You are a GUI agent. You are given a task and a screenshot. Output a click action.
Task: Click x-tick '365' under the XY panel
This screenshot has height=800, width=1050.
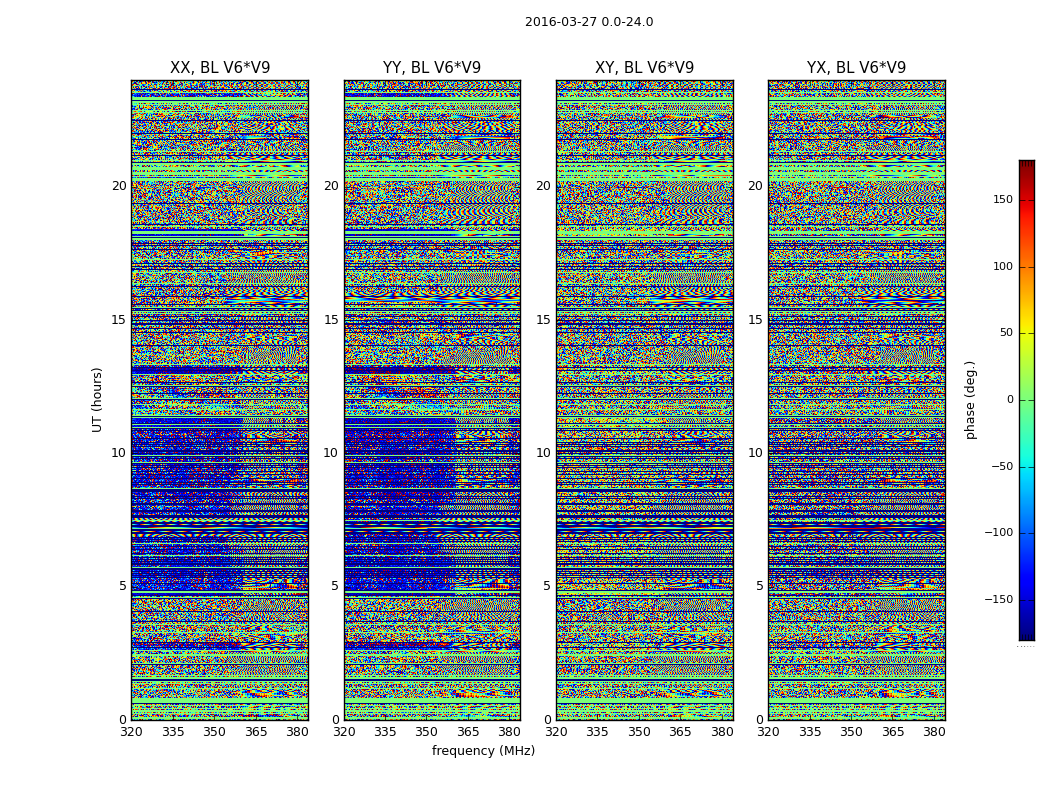click(x=680, y=732)
